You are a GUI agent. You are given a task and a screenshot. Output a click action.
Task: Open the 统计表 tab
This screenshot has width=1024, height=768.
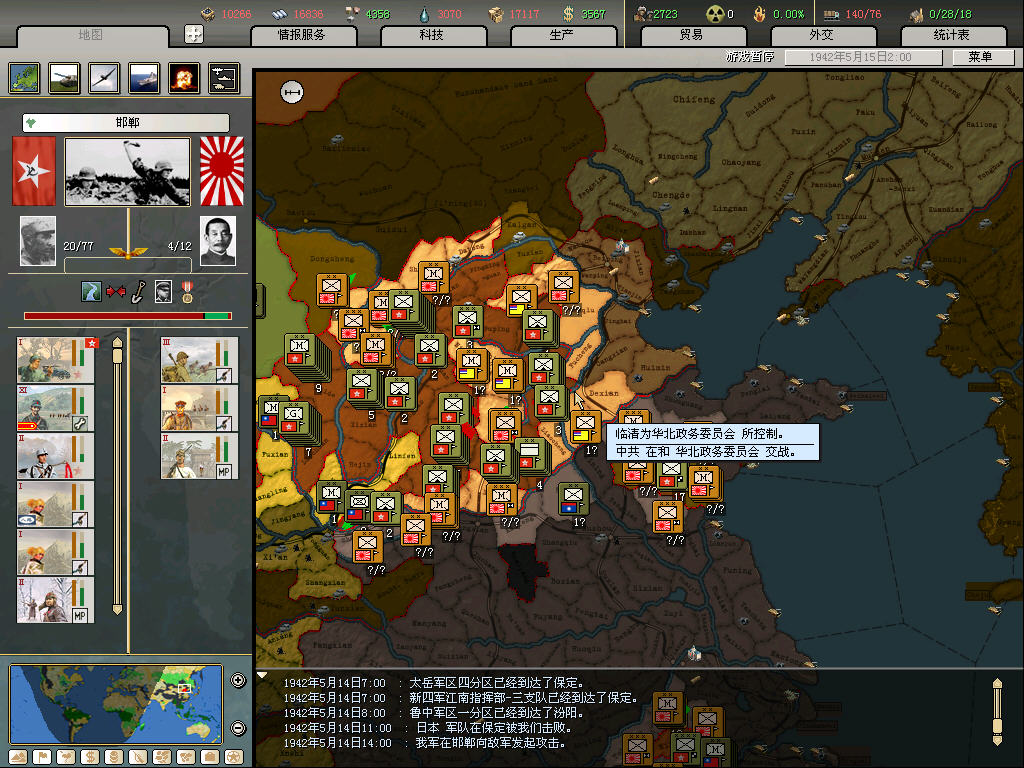click(x=953, y=35)
